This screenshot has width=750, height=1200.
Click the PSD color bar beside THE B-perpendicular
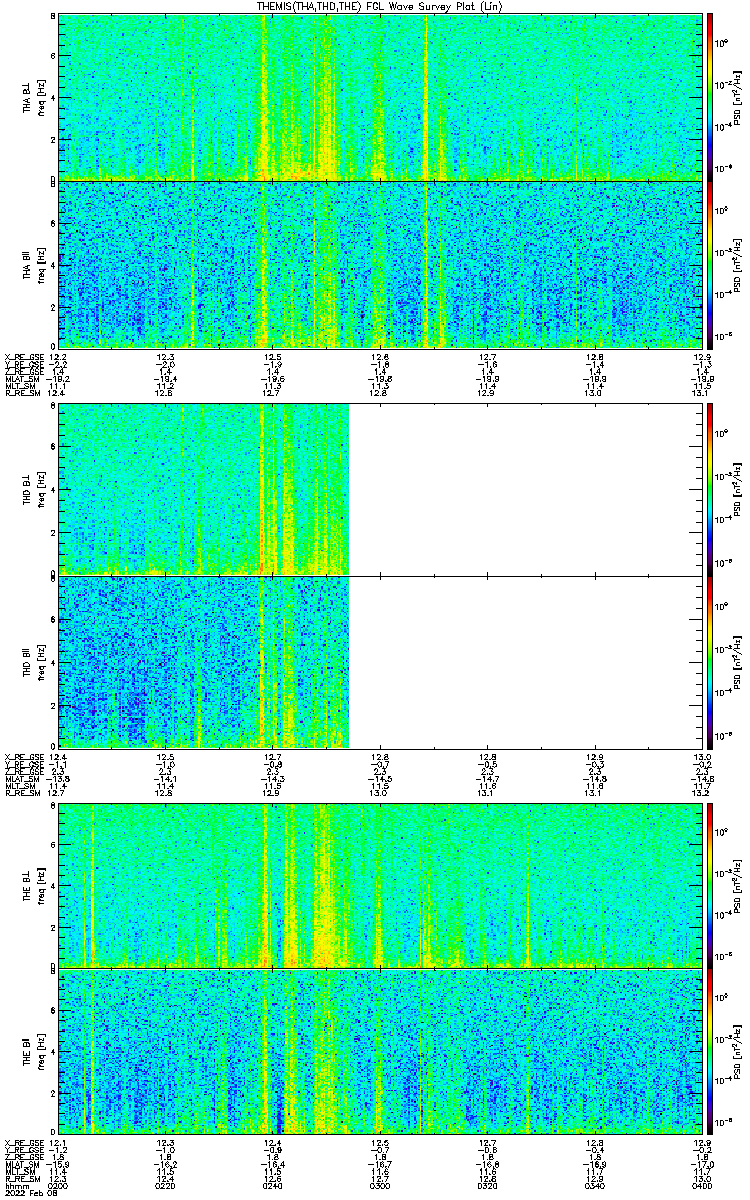pyautogui.click(x=710, y=885)
